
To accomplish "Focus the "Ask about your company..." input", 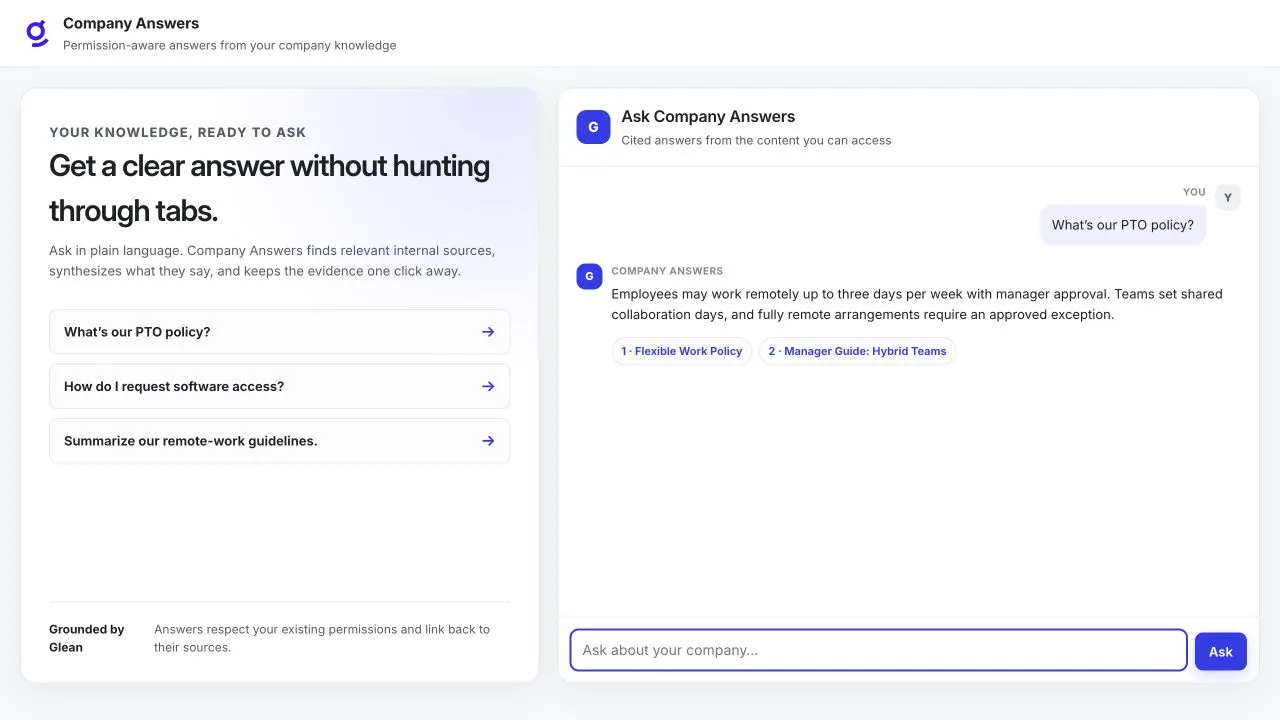I will pyautogui.click(x=879, y=650).
